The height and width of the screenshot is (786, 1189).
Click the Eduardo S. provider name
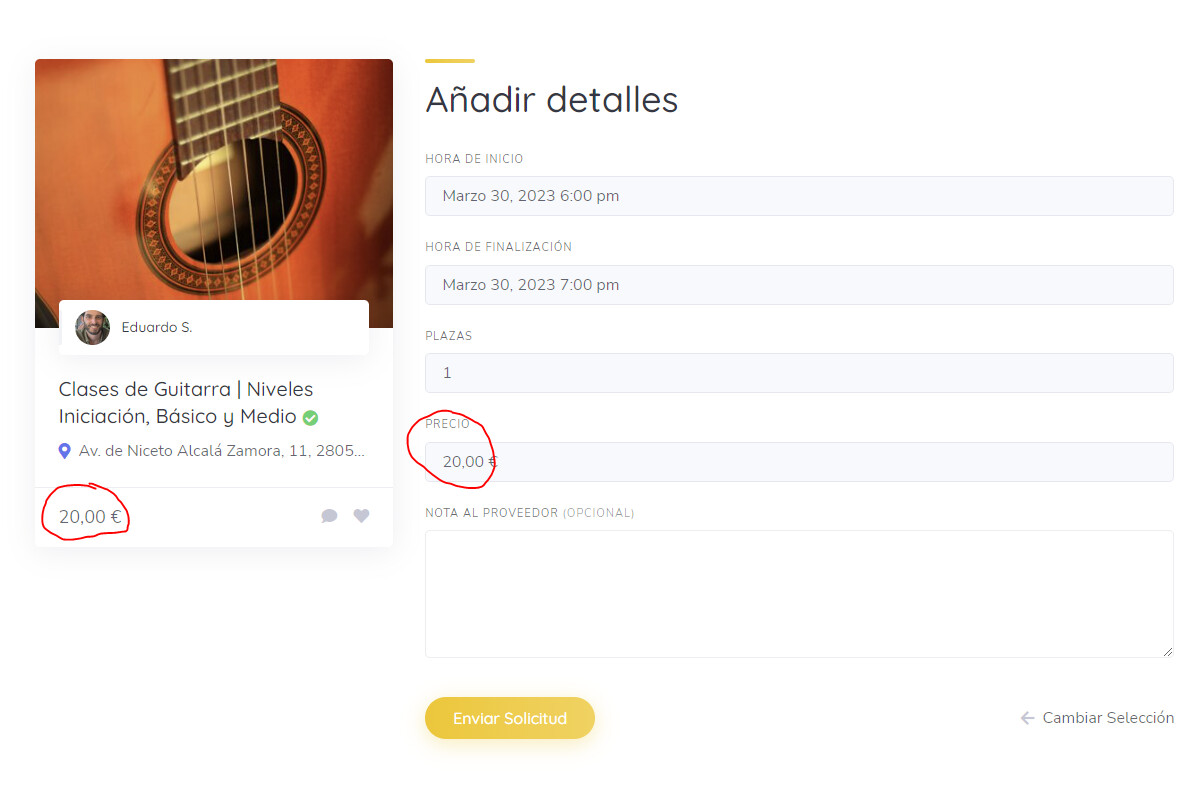[157, 327]
